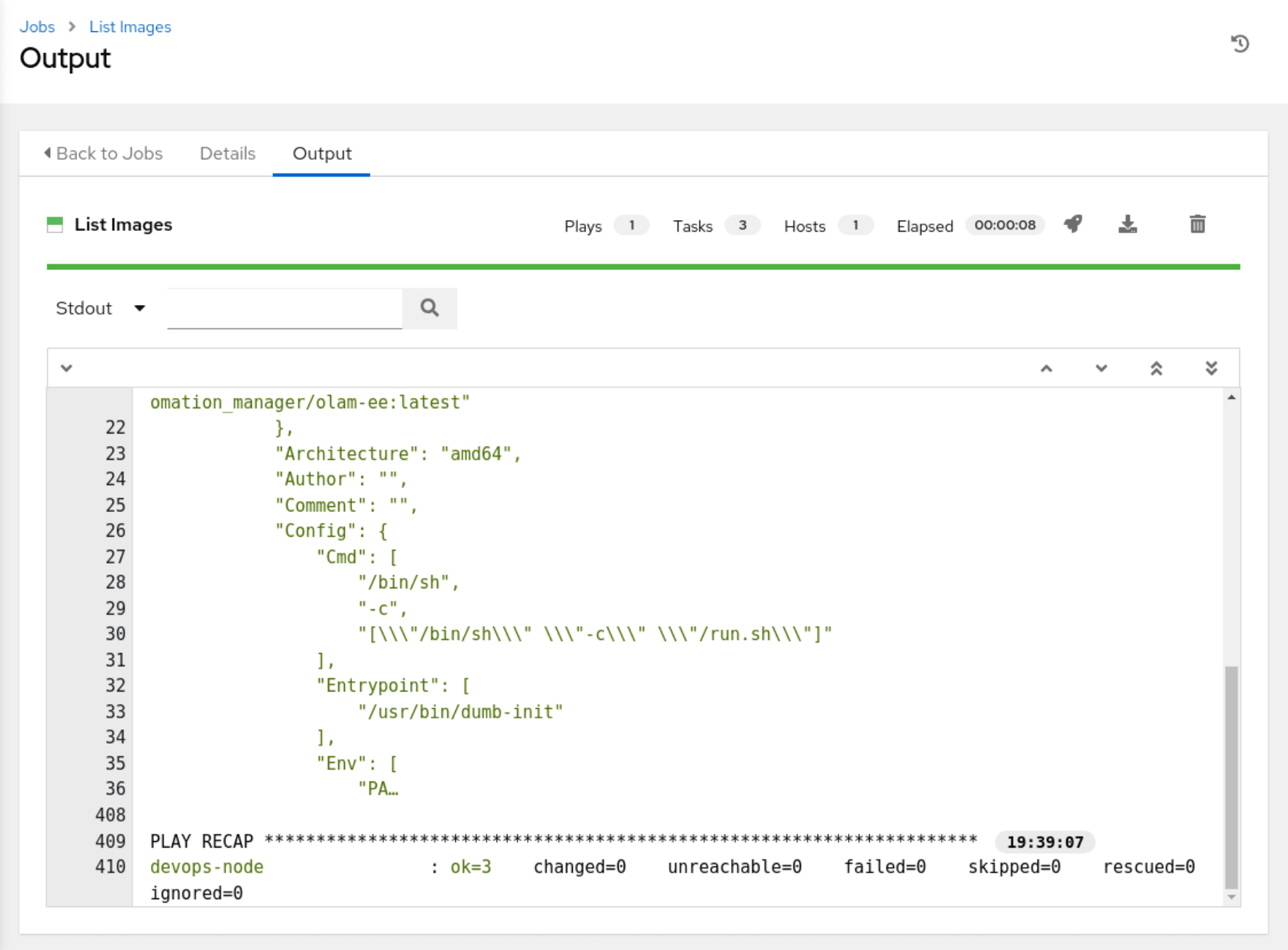The image size is (1288, 950).
Task: Delete the job with the trash icon
Action: point(1197,224)
